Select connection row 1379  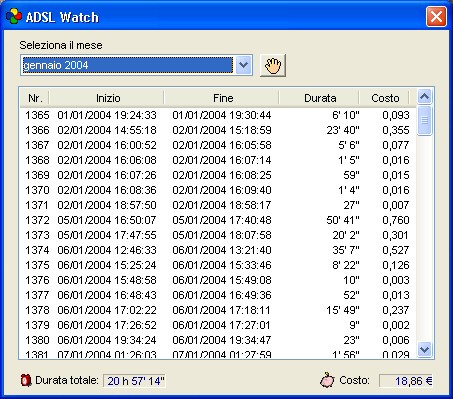click(217, 325)
